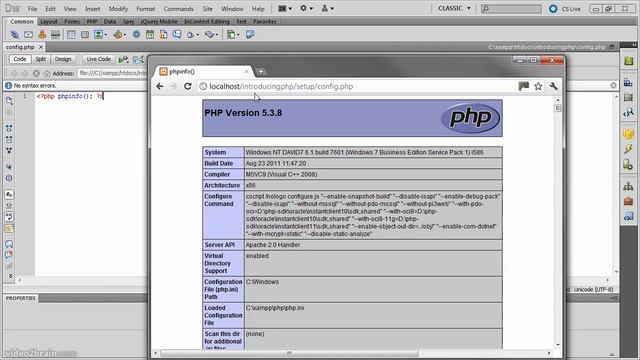Switch to the Forms insert tab
Screen dimensions: 640x360
(x=72, y=22)
